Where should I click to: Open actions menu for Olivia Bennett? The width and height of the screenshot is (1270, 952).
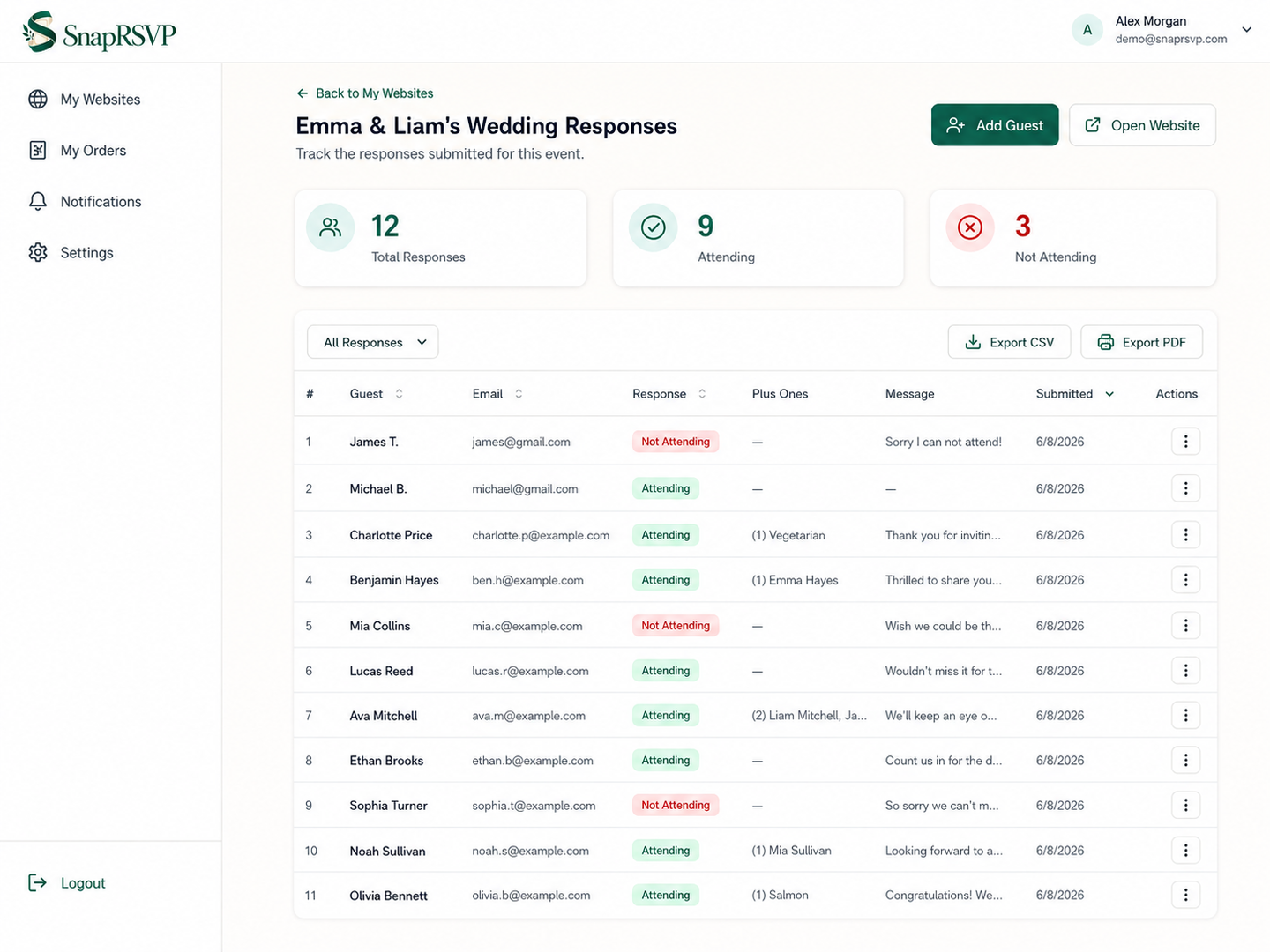(1185, 896)
